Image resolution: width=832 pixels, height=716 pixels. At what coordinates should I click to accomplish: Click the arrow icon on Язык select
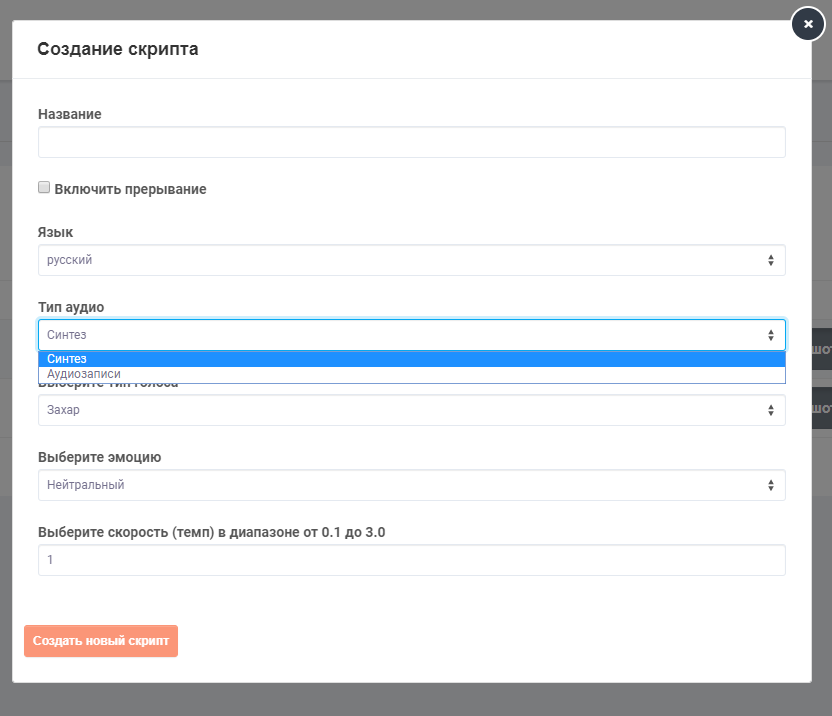[x=770, y=260]
